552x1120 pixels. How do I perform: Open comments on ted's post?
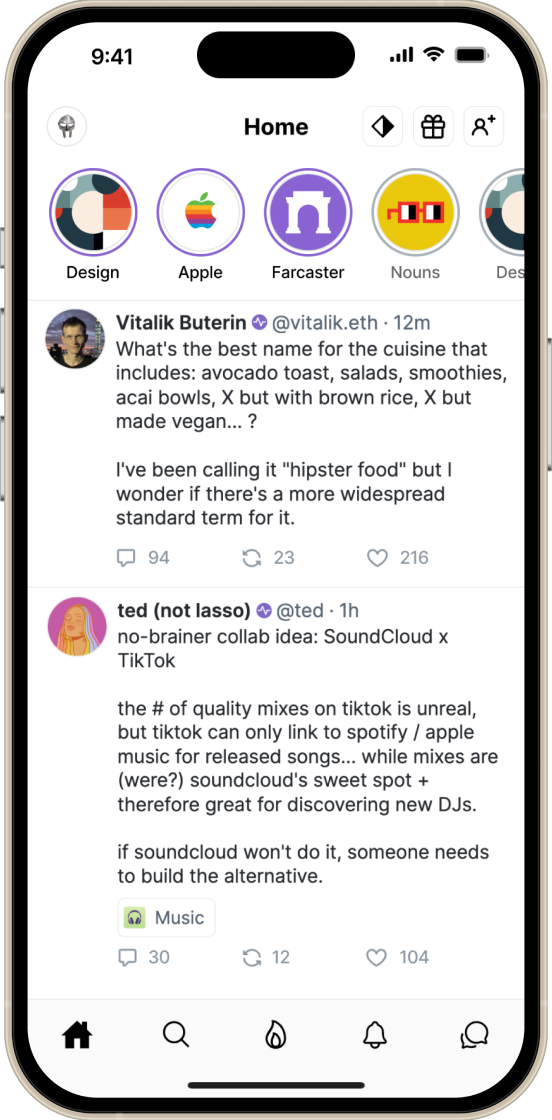143,957
